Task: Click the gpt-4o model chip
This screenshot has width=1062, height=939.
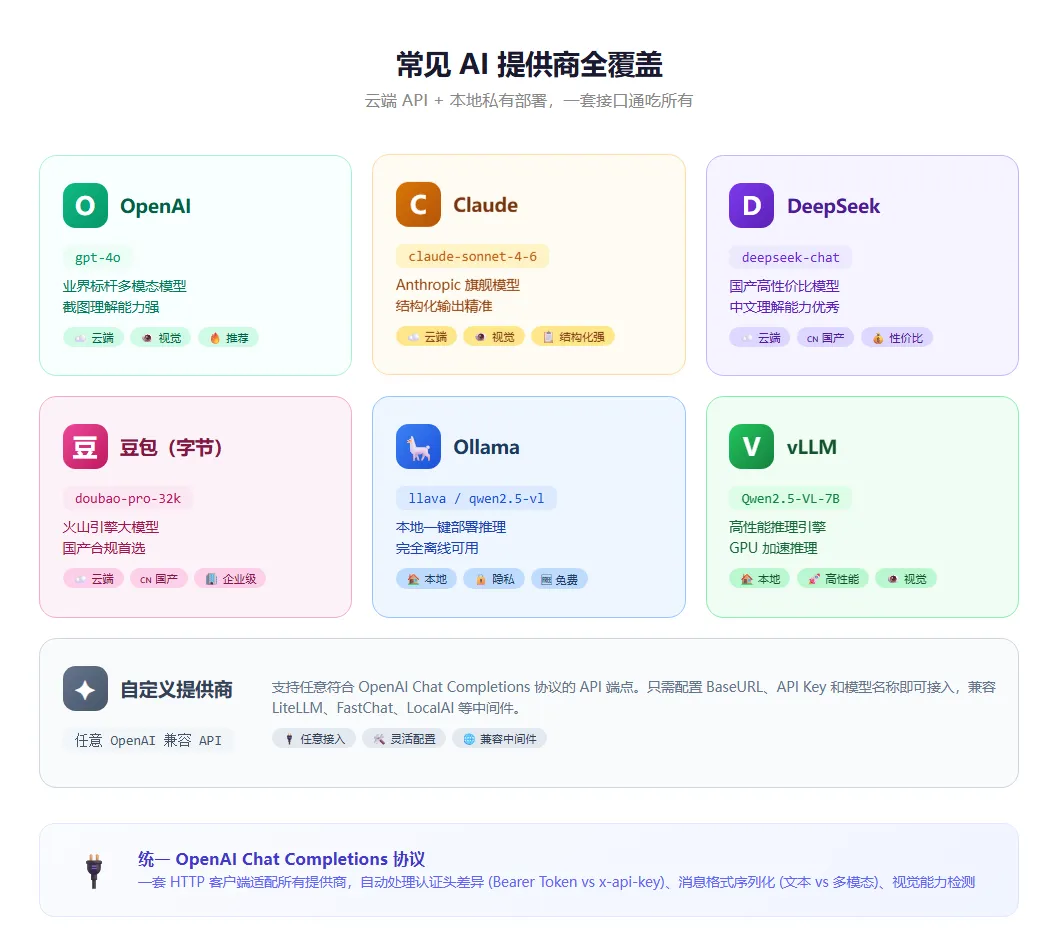Action: pos(98,257)
